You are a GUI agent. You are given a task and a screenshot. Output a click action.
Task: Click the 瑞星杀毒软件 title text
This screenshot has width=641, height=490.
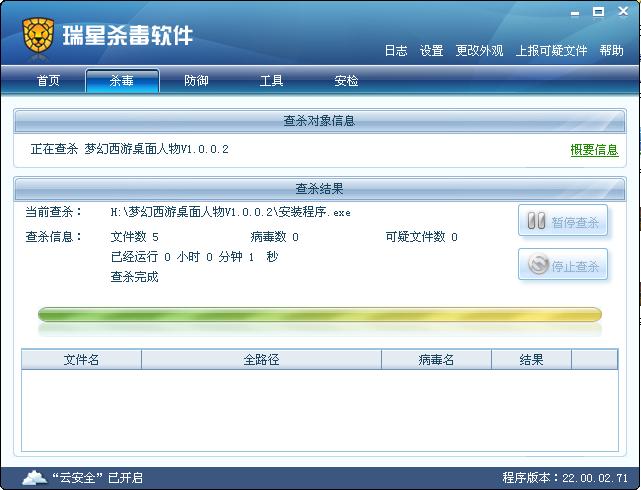128,36
